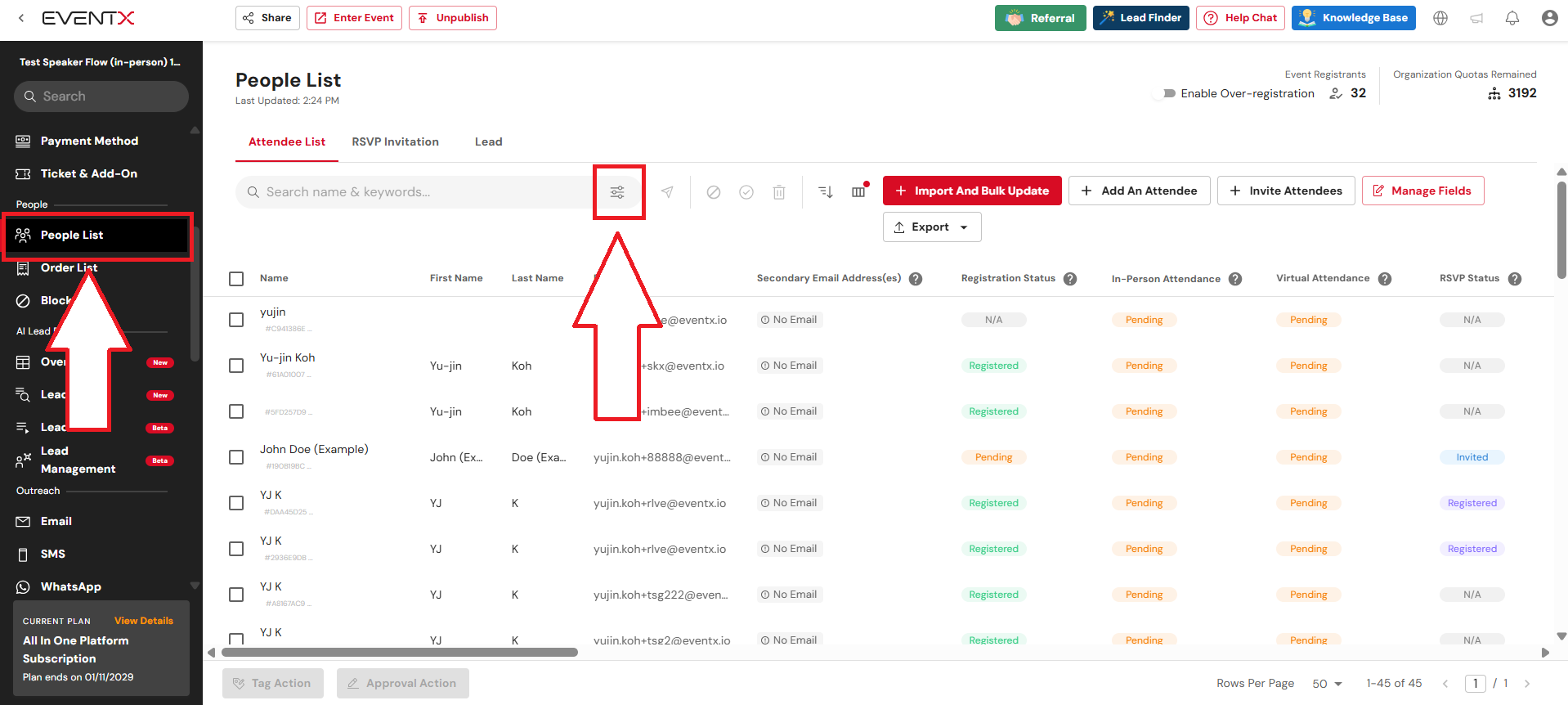This screenshot has width=1568, height=705.
Task: Open the filter settings icon beside search
Action: pyautogui.click(x=617, y=192)
